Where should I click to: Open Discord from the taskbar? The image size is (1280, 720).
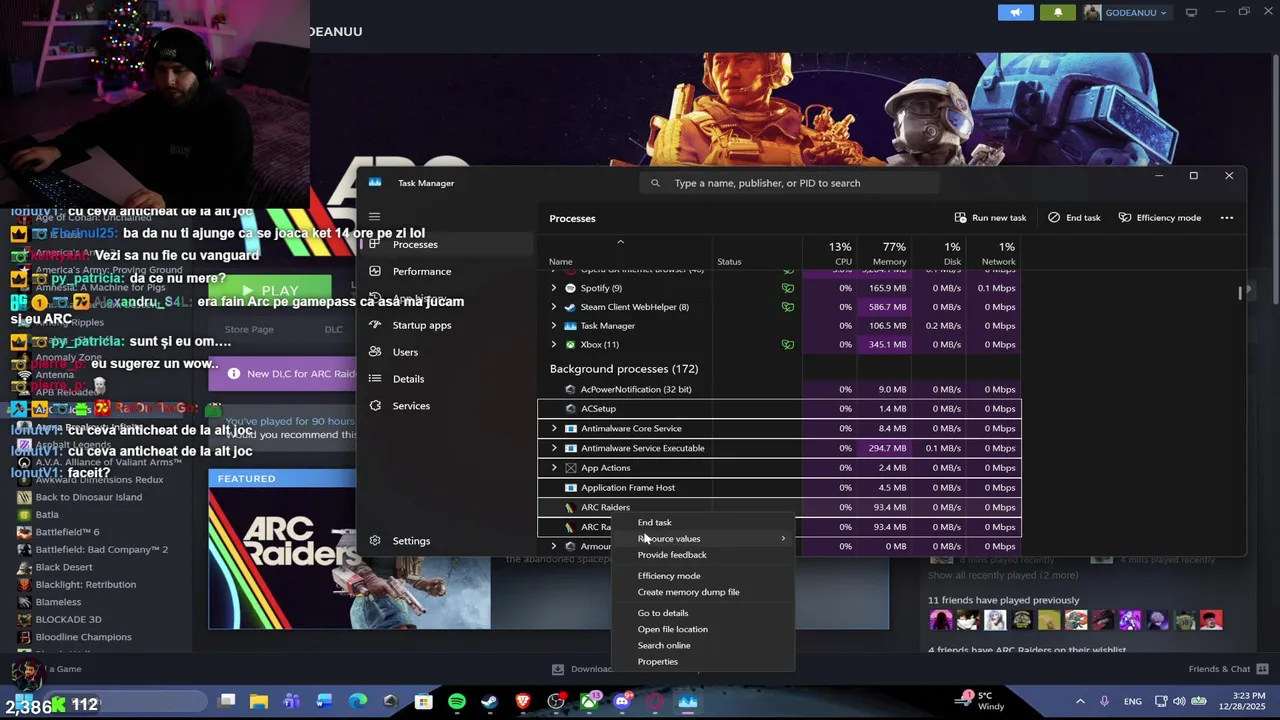[x=622, y=702]
